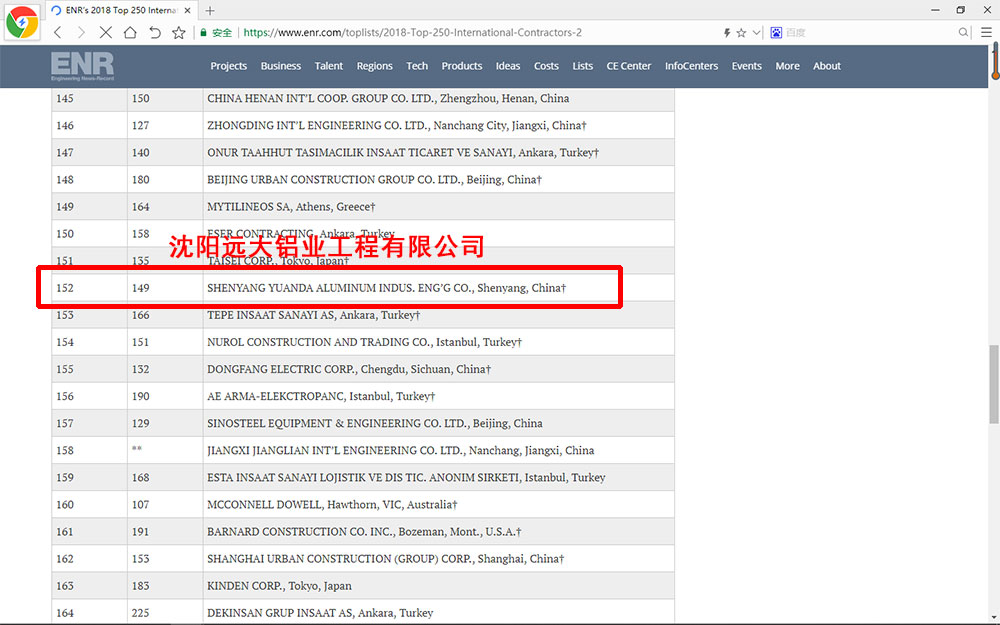
Task: Click the Baidu search engine icon
Action: (x=776, y=33)
